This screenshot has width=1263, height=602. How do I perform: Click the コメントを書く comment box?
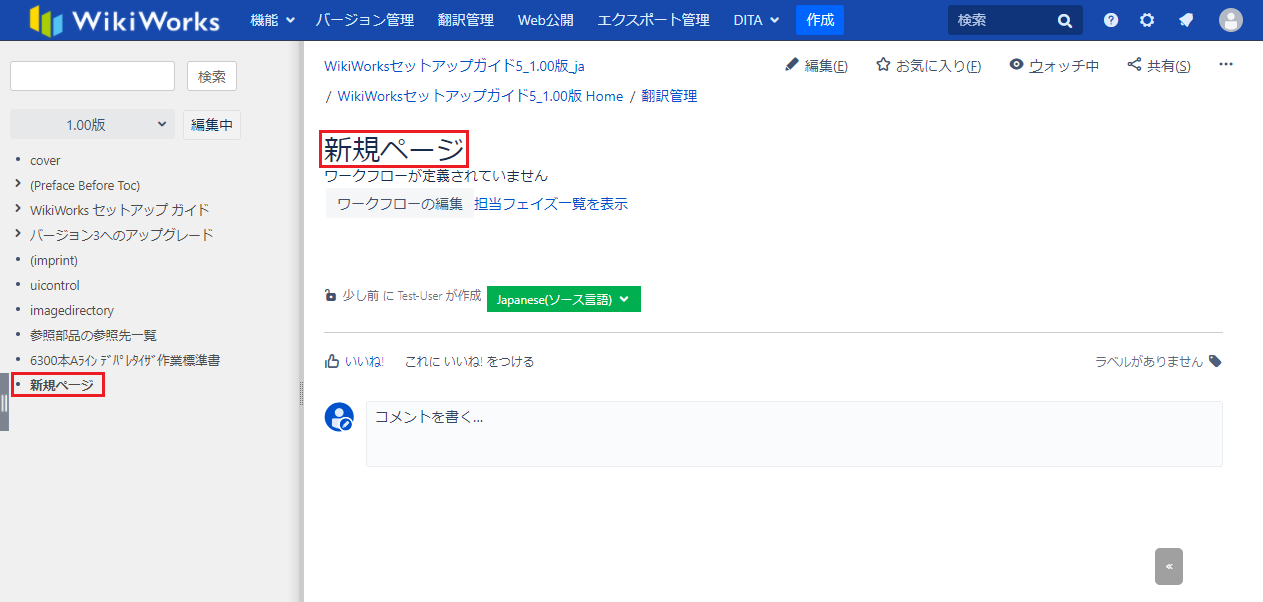click(x=794, y=434)
